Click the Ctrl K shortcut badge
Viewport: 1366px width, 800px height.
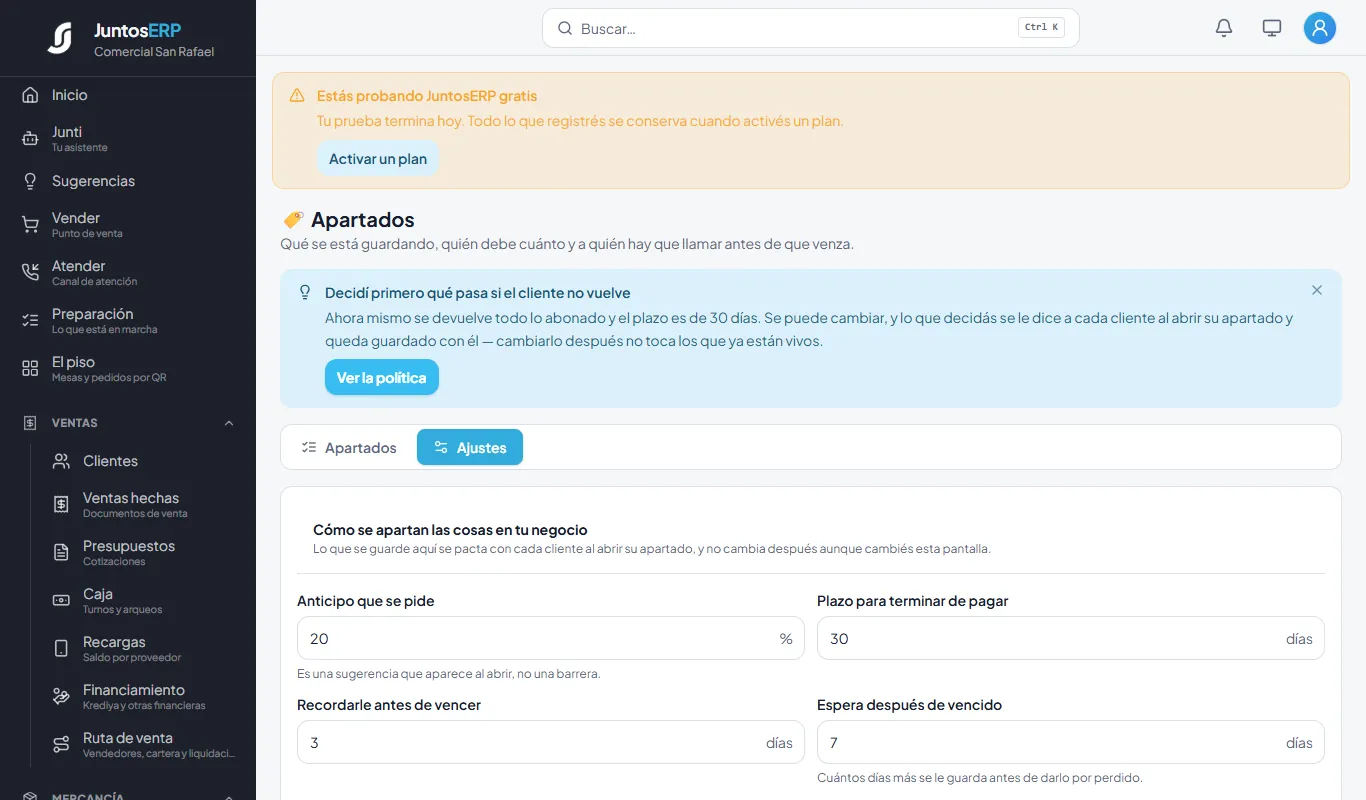(1041, 28)
